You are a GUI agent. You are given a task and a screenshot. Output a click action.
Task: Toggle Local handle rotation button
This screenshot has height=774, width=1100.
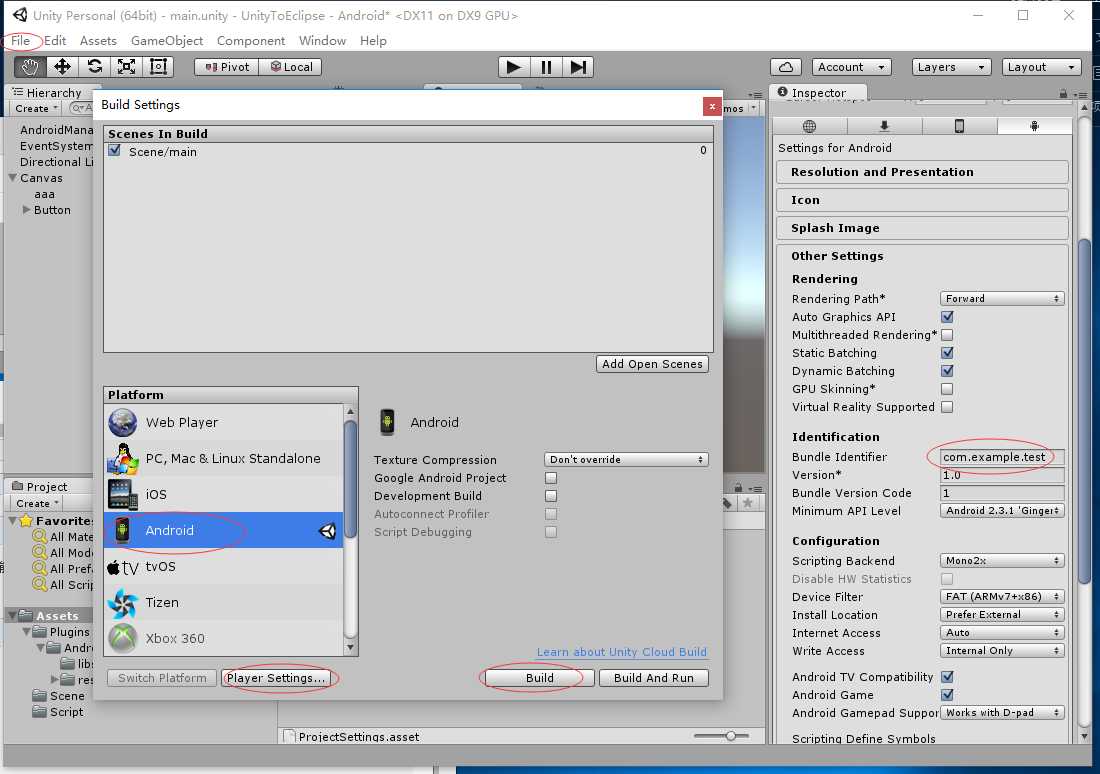291,67
